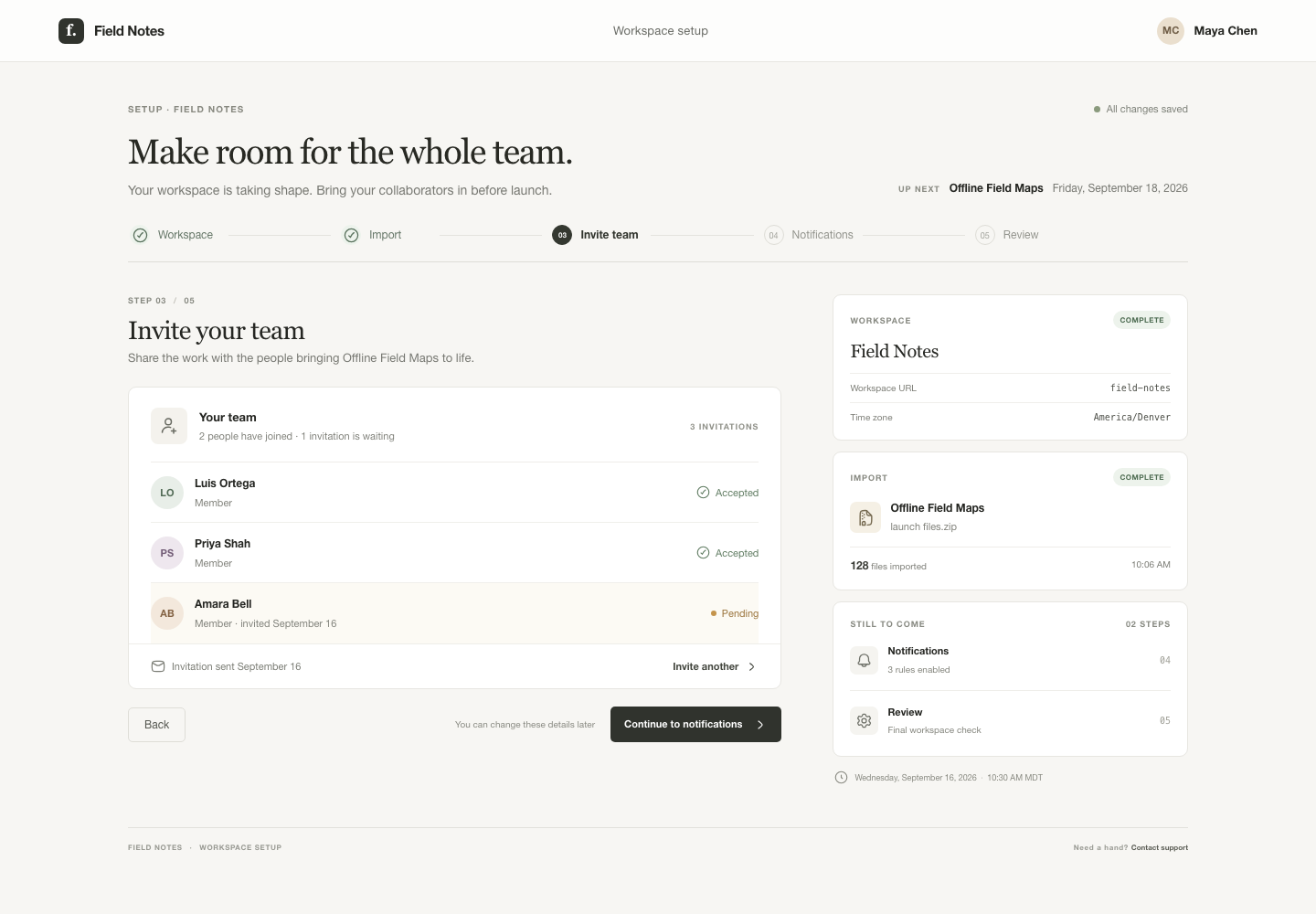Click the add-person icon beside Your team
This screenshot has width=1316, height=914.
[x=169, y=426]
